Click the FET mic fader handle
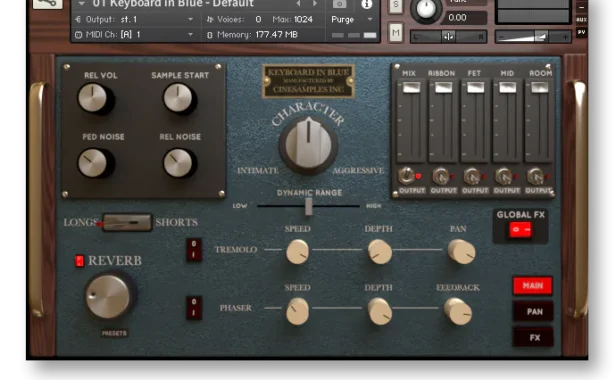Viewport: 616px width, 380px height. [475, 88]
